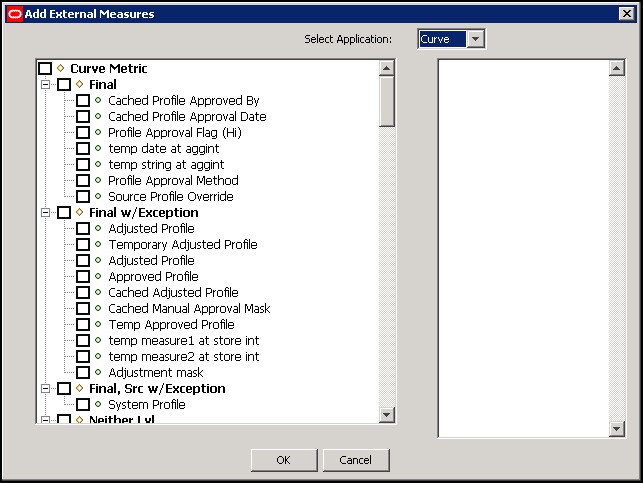Click the diamond icon beside Final group

[x=80, y=84]
